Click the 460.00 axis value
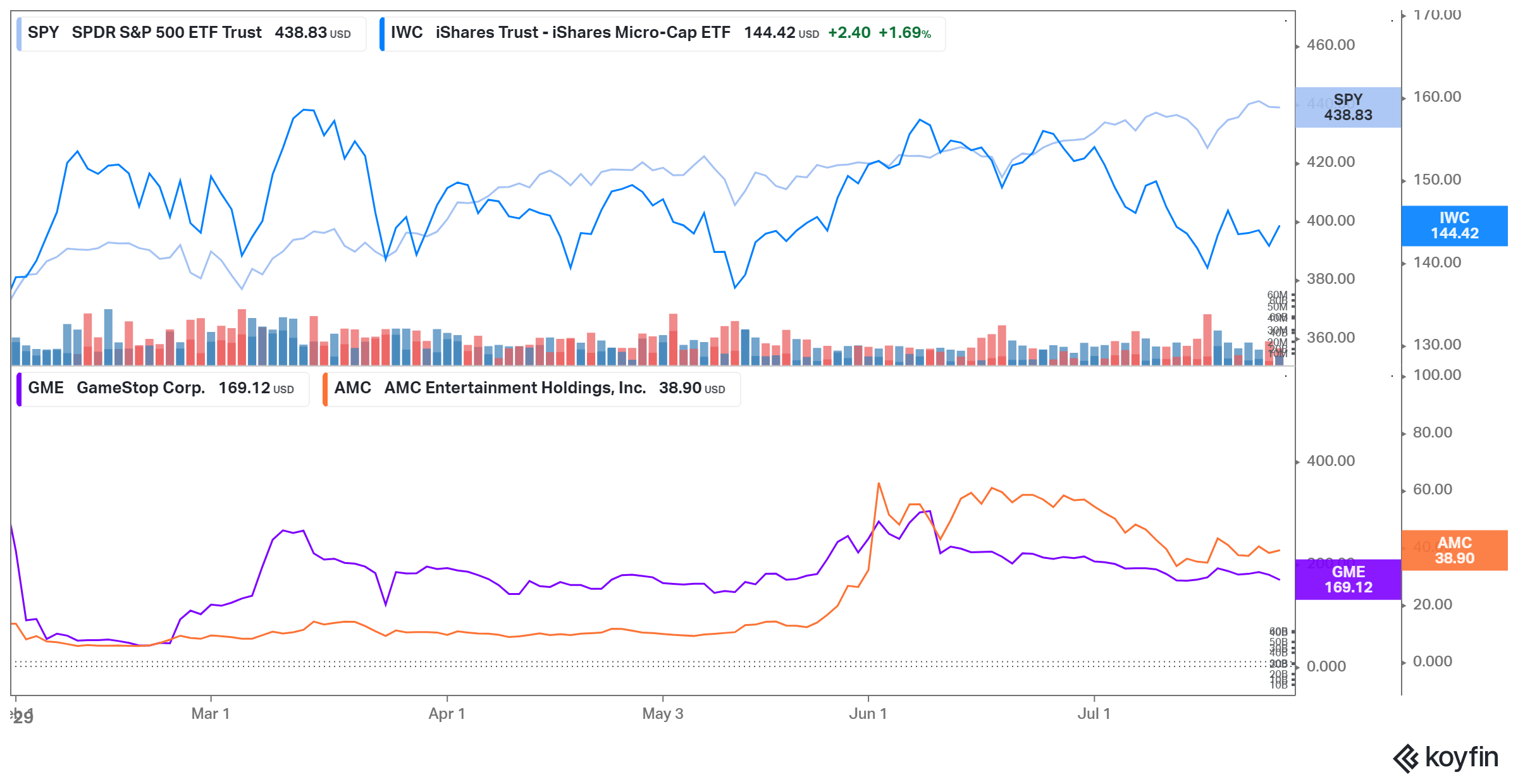This screenshot has height=784, width=1518. 1331,45
